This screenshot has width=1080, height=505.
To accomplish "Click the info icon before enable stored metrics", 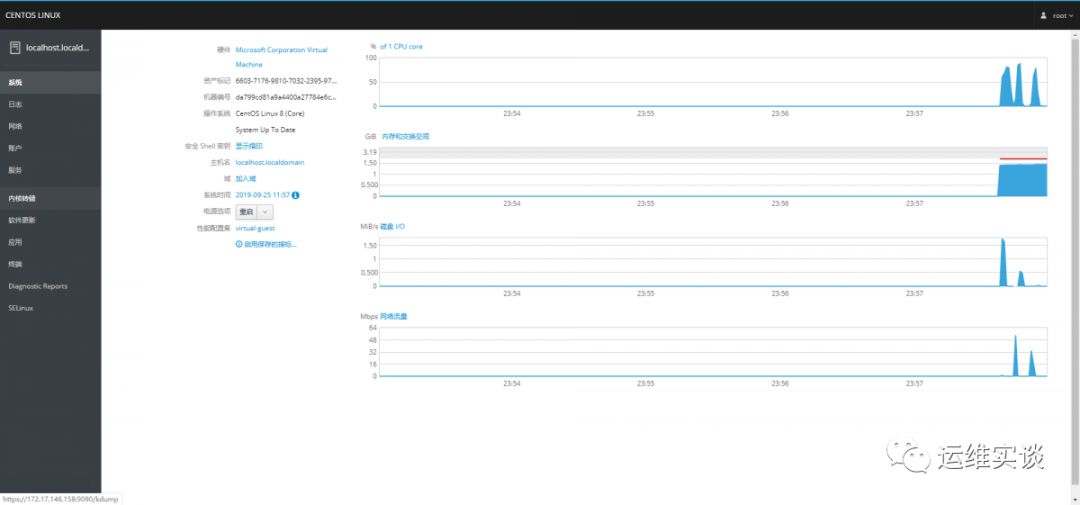I will tap(239, 244).
